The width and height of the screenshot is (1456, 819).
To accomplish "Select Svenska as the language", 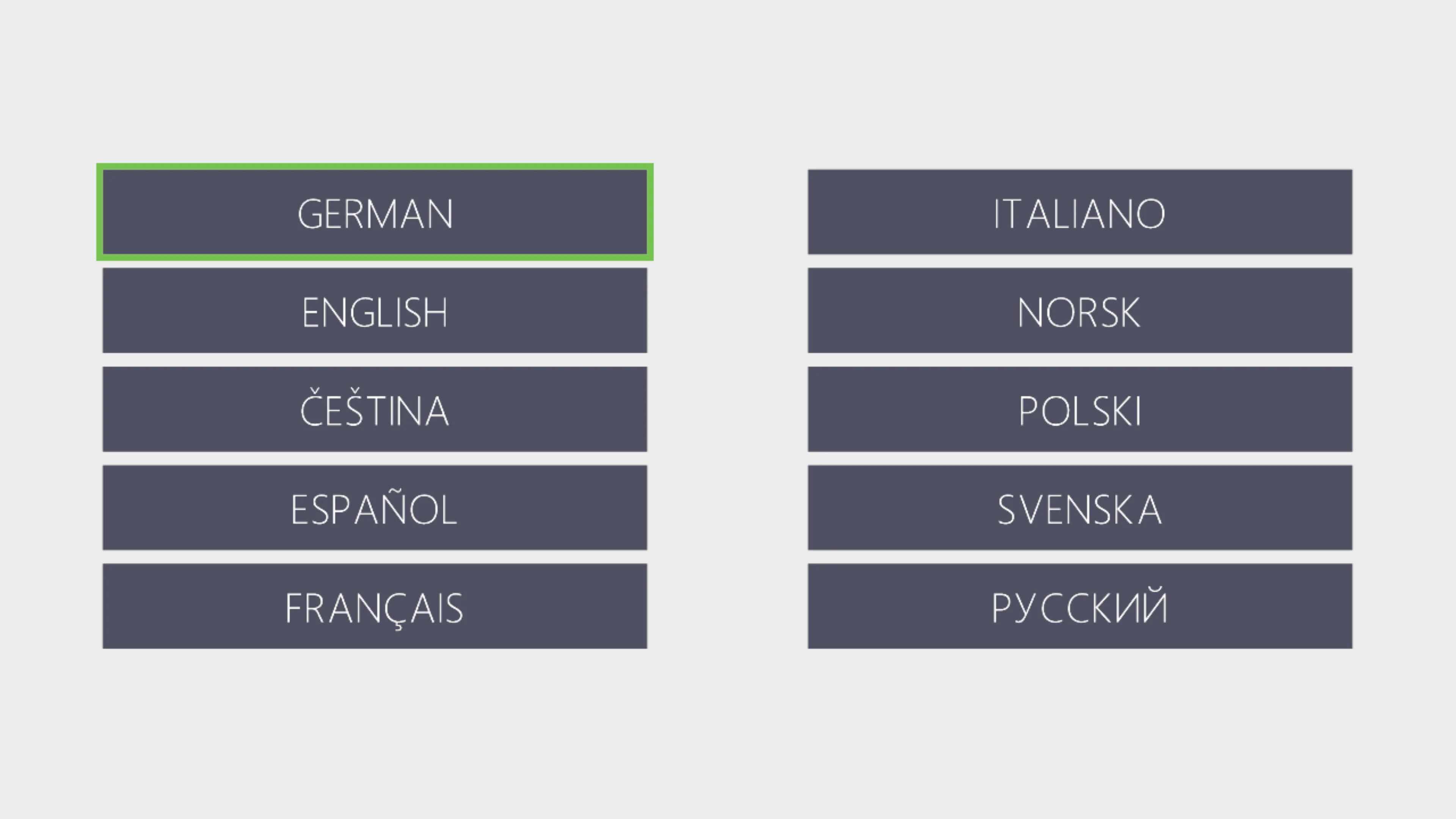I will pos(1079,508).
